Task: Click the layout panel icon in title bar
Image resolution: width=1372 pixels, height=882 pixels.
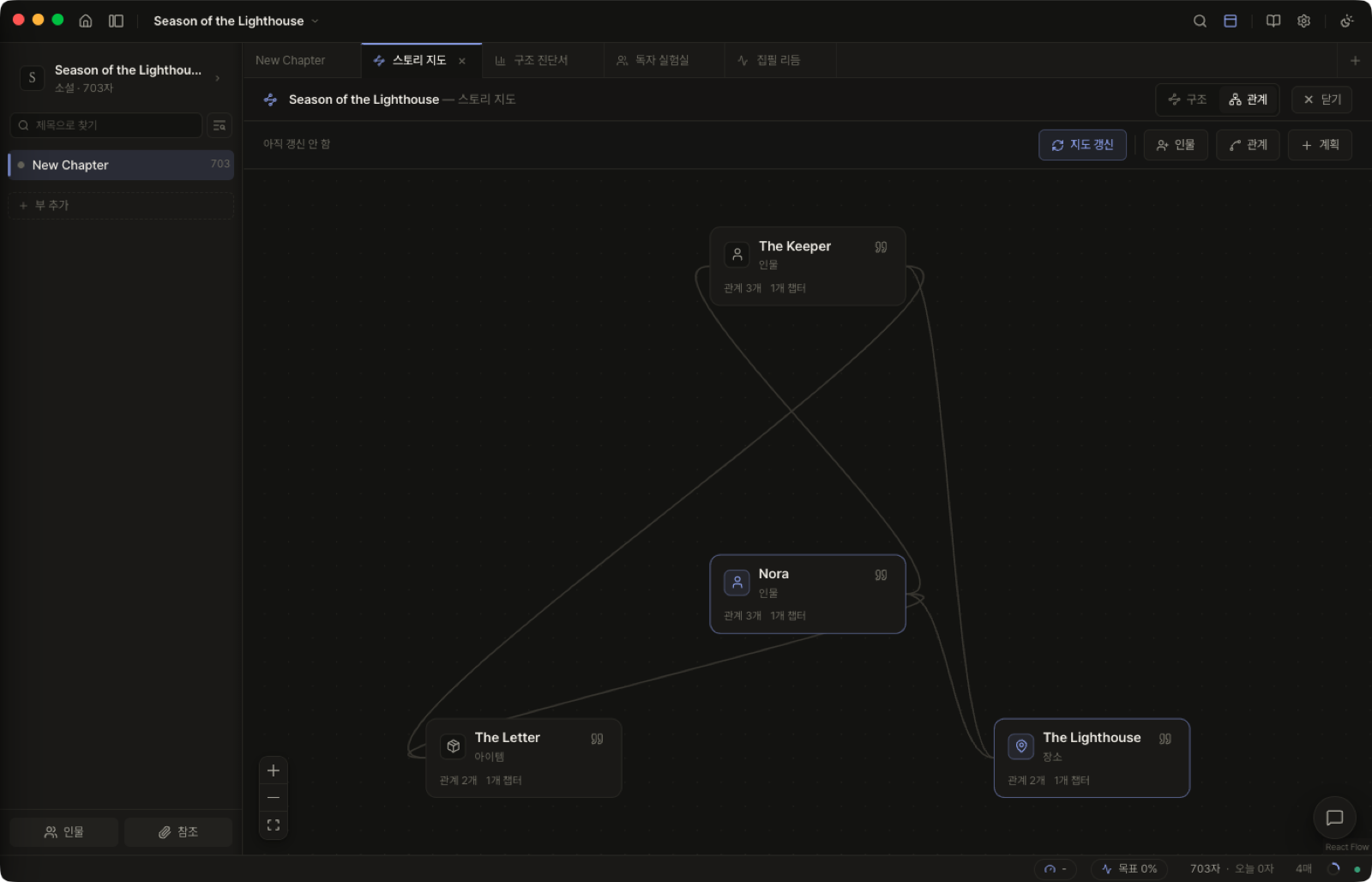Action: 1230,21
